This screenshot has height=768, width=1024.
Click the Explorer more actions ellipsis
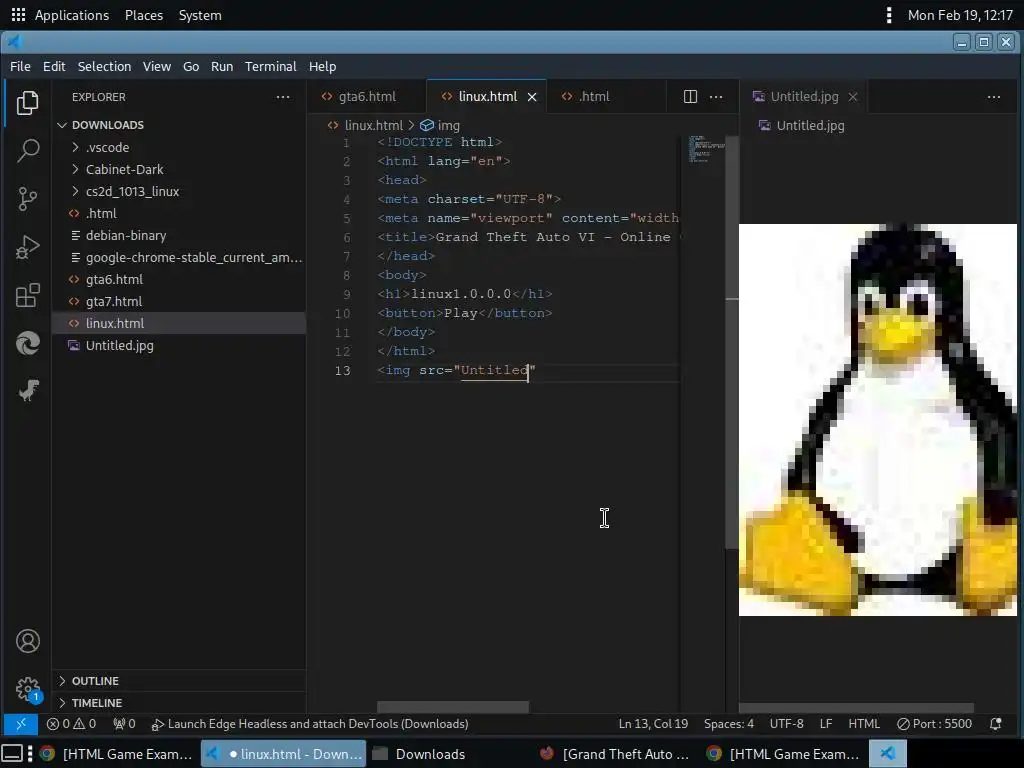click(x=283, y=97)
